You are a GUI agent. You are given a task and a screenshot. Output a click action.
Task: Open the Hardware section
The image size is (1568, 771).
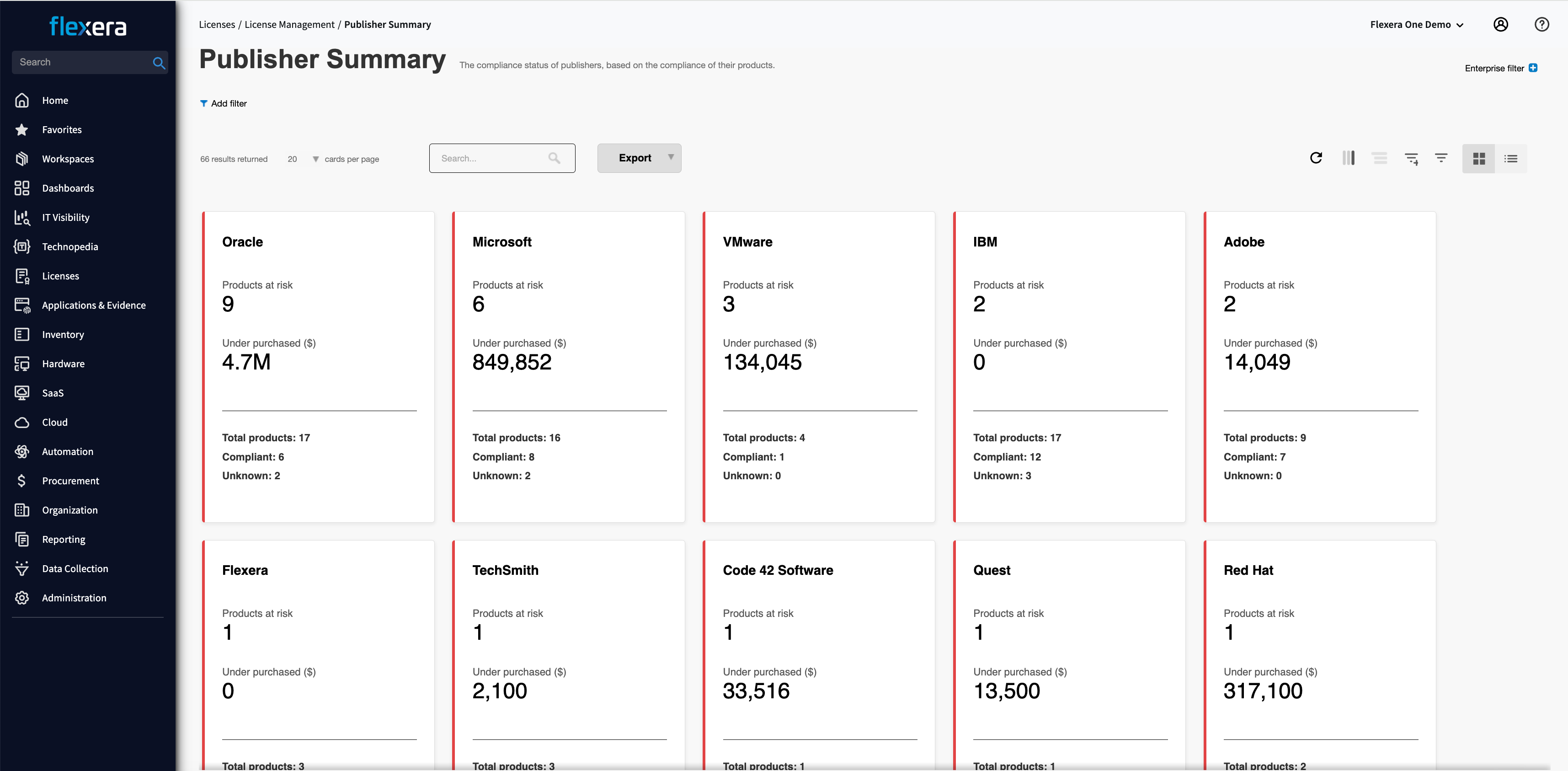(x=63, y=364)
